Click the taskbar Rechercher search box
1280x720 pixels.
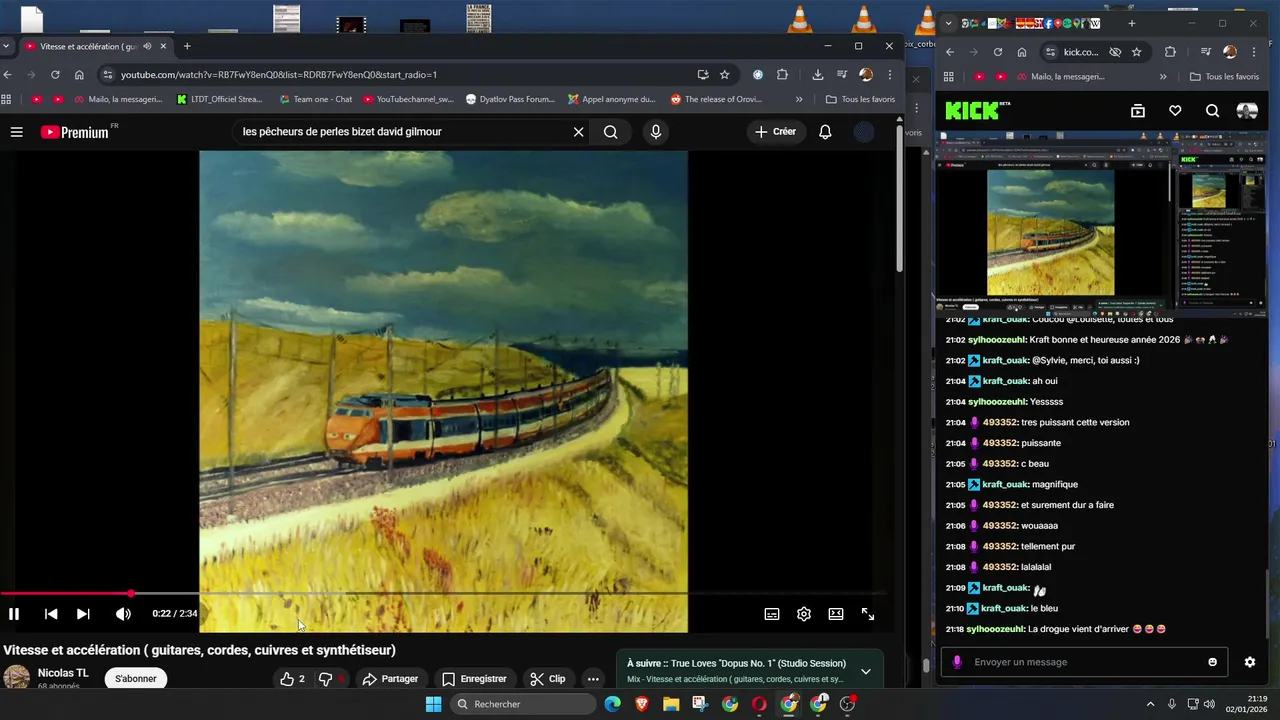coord(522,704)
